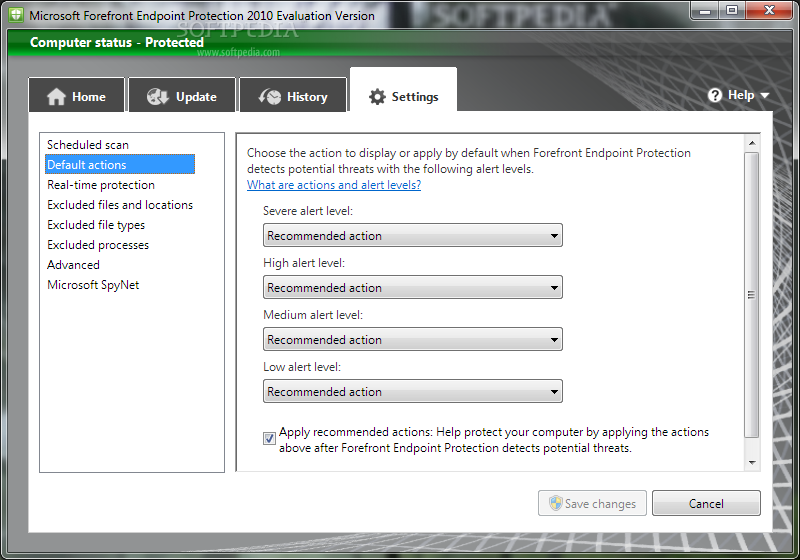The height and width of the screenshot is (560, 800).
Task: Minimize the Forefront window
Action: pos(705,10)
